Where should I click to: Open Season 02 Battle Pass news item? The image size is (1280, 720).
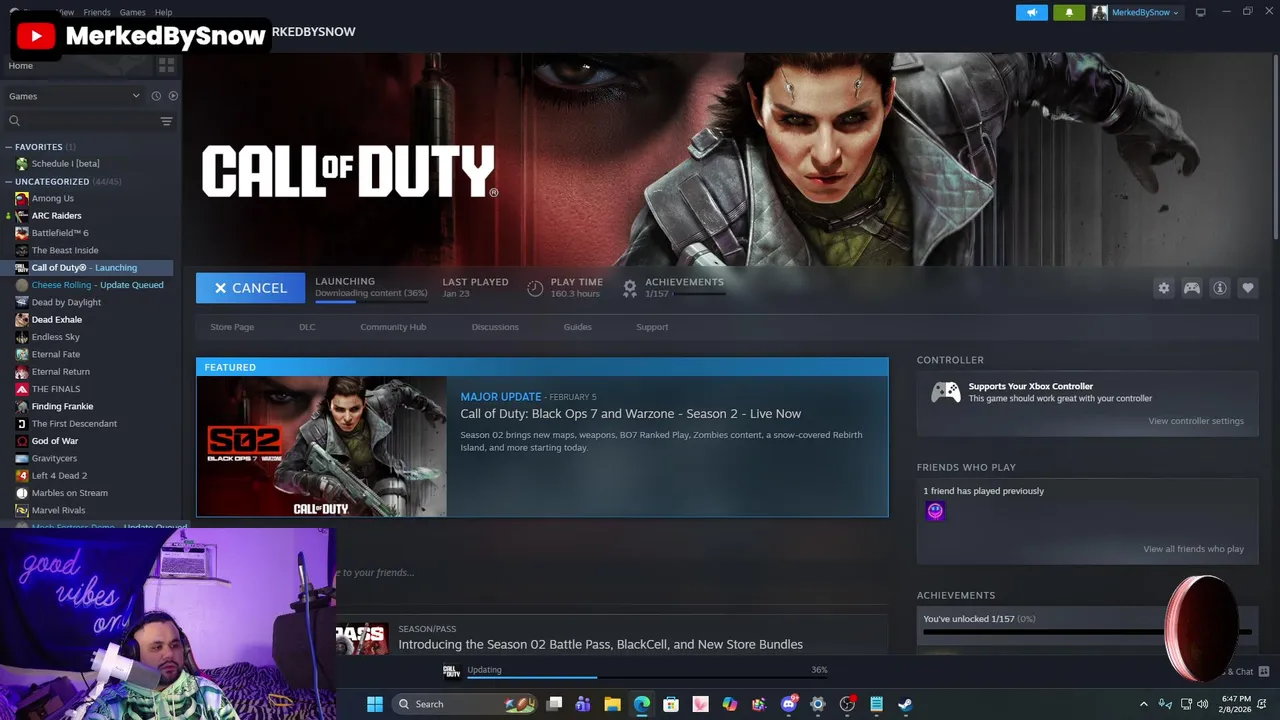coord(600,645)
